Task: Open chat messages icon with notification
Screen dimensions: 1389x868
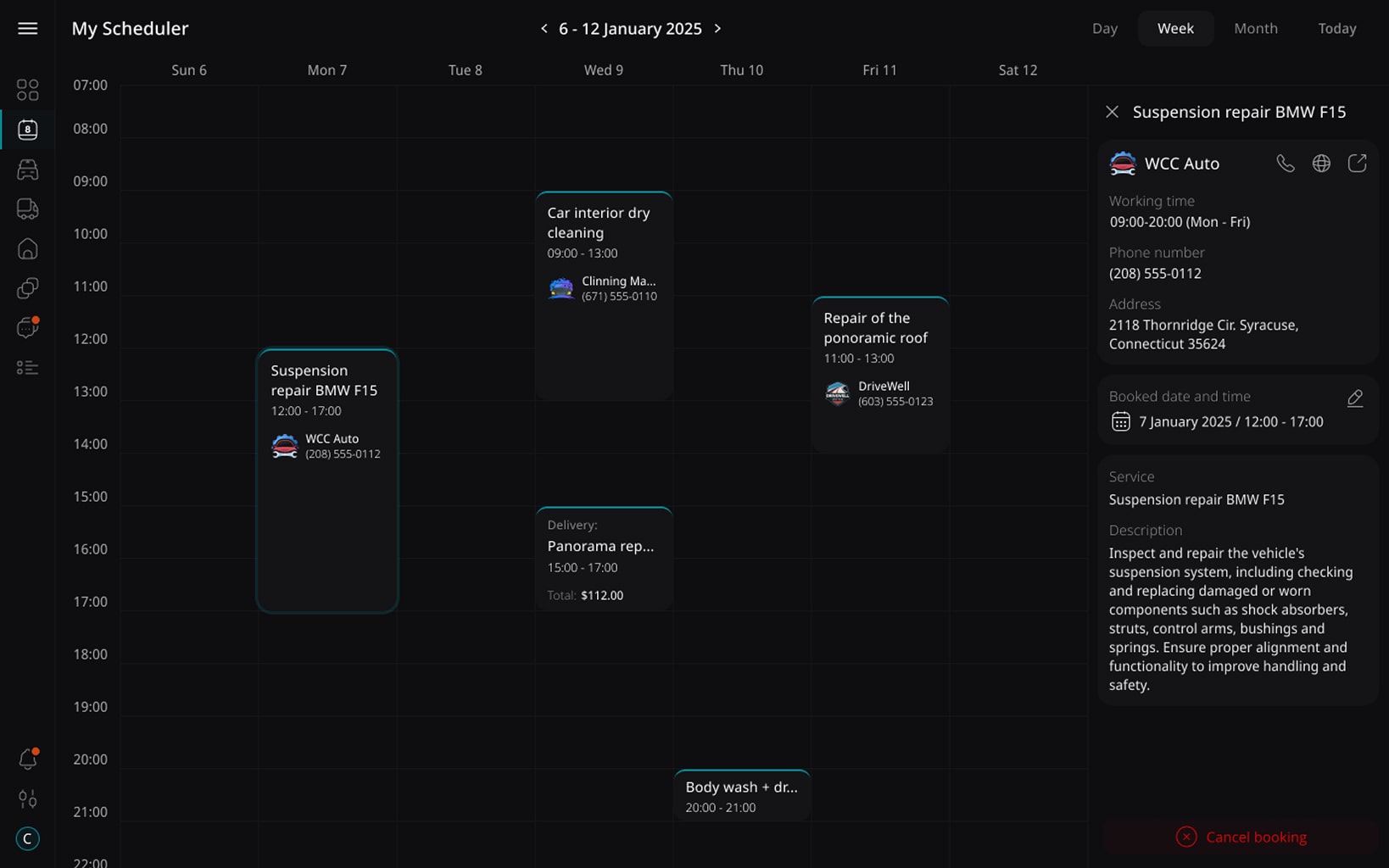Action: 28,327
